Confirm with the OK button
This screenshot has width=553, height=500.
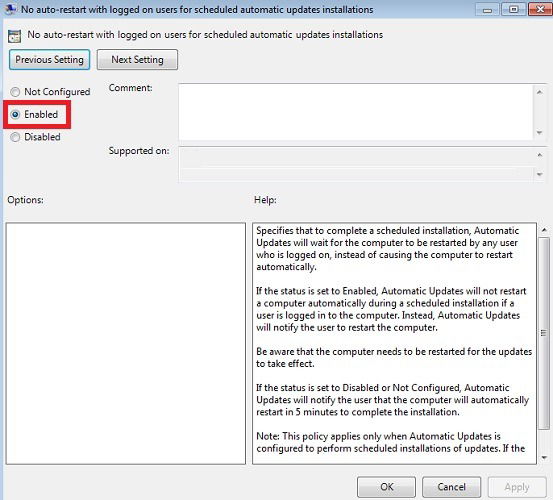[x=387, y=487]
